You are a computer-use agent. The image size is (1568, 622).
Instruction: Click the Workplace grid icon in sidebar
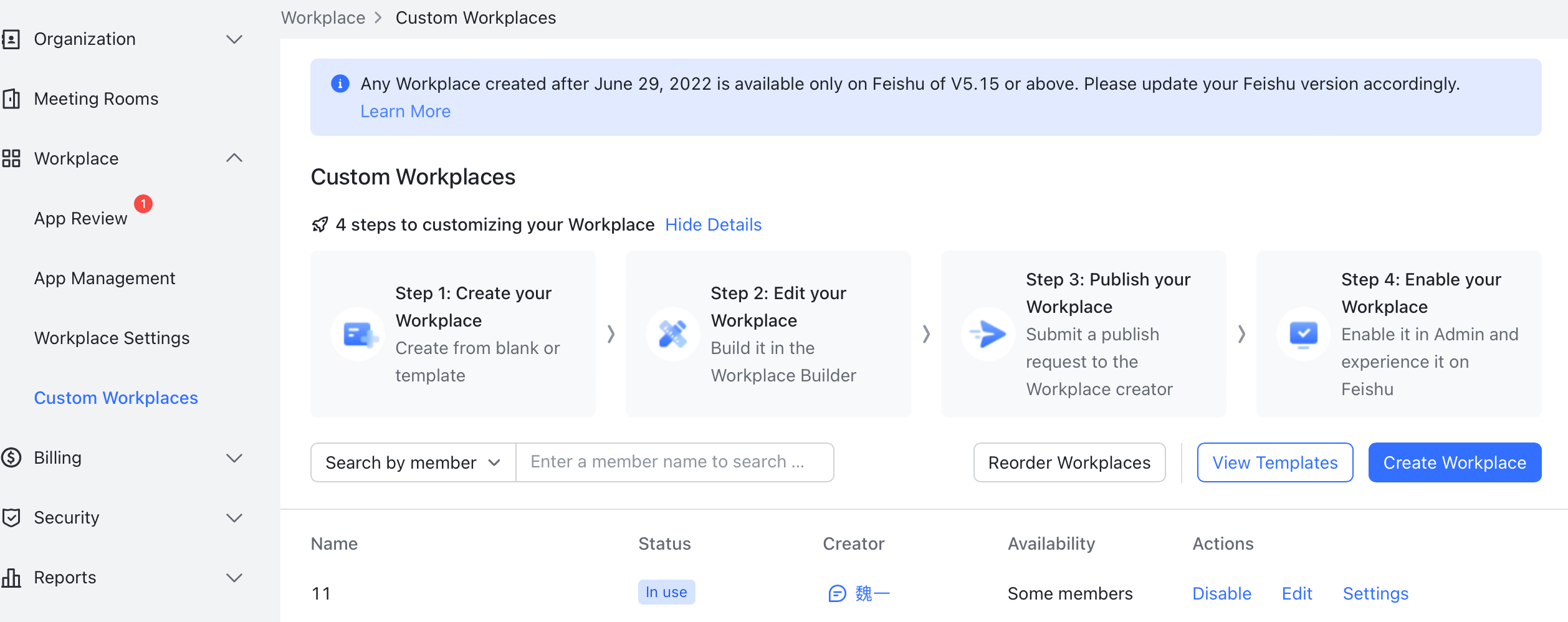click(x=12, y=159)
